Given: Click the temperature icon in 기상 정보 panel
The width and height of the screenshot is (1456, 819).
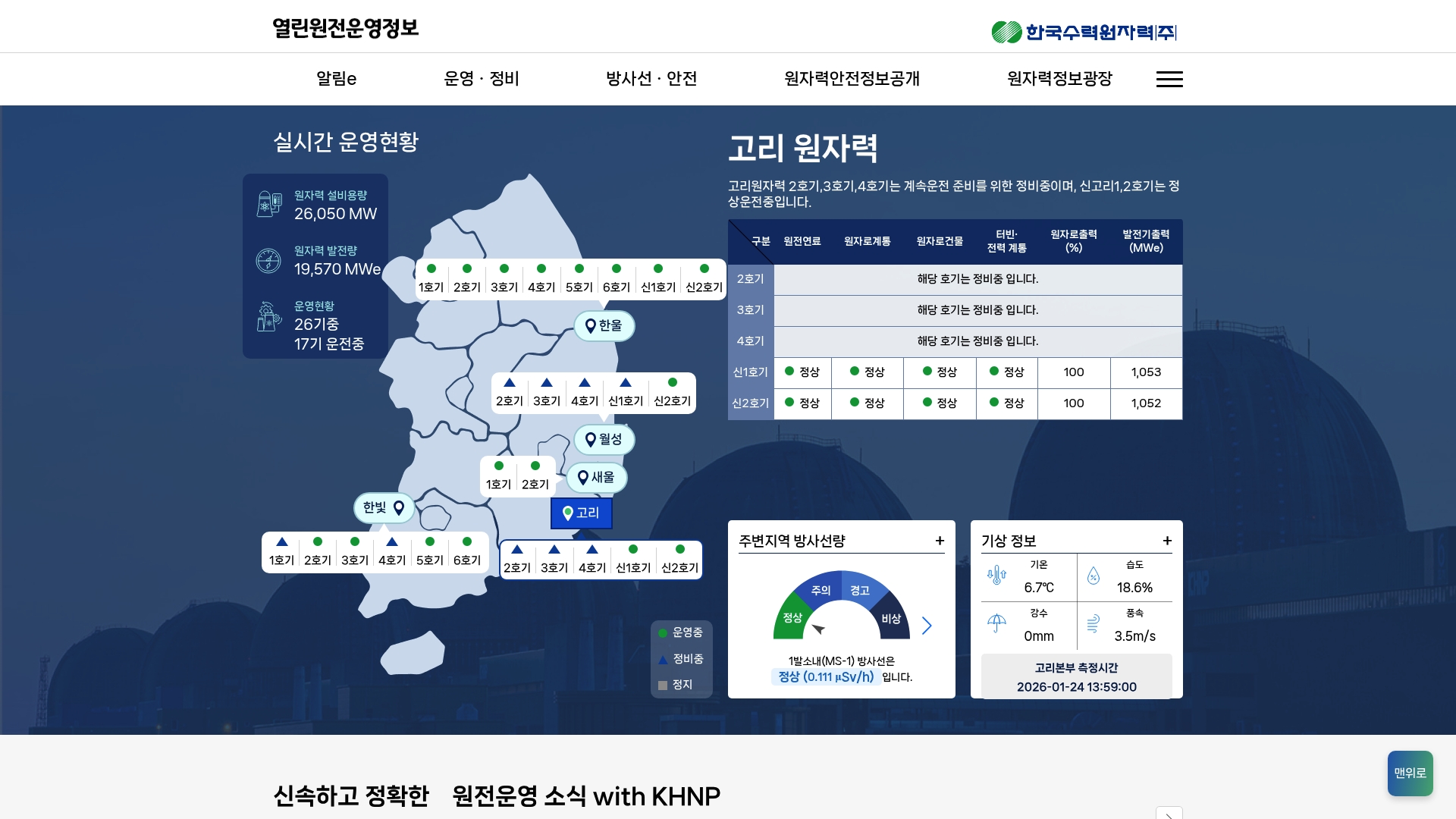Looking at the screenshot, I should (997, 576).
